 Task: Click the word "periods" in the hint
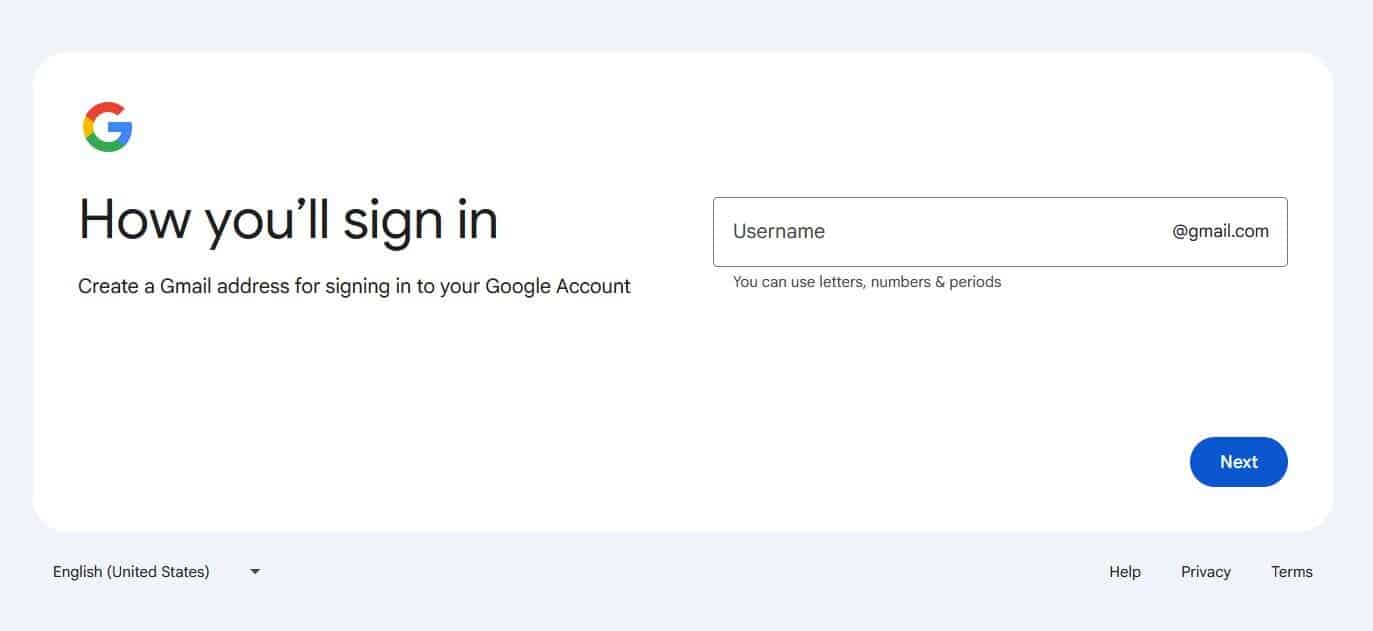tap(975, 282)
